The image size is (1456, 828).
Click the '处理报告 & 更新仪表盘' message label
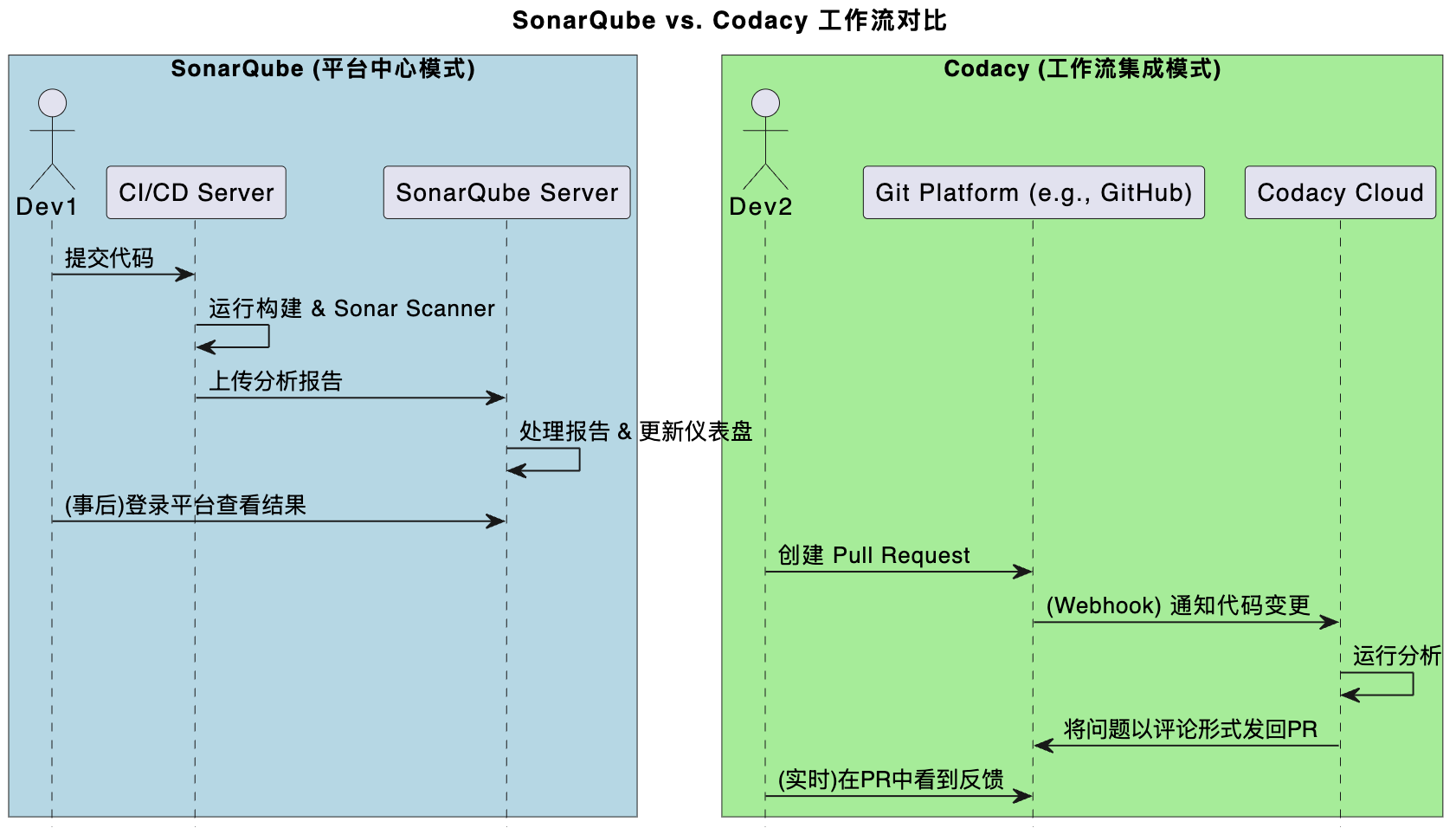pos(636,431)
